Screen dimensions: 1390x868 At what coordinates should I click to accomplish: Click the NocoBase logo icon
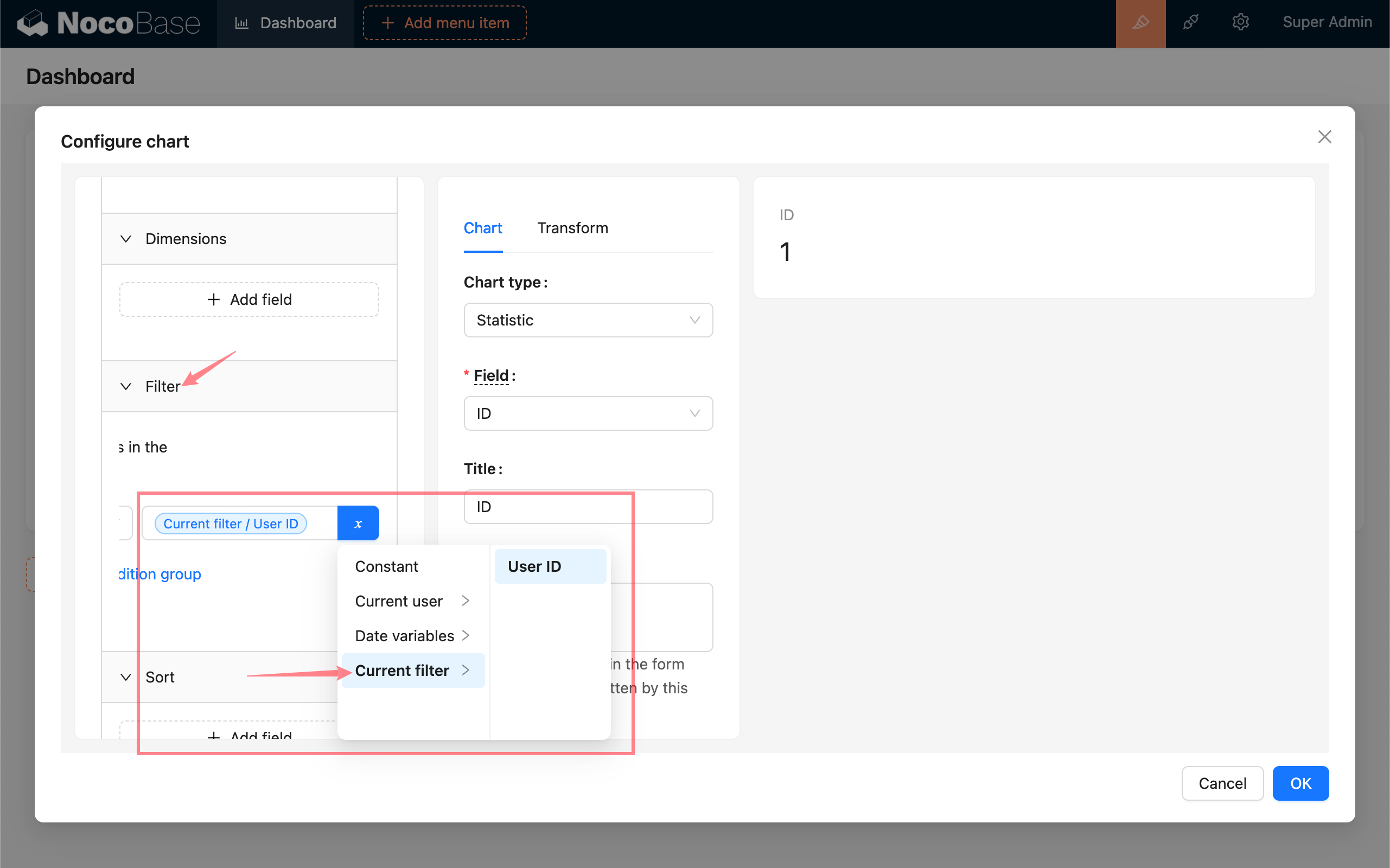[x=33, y=23]
